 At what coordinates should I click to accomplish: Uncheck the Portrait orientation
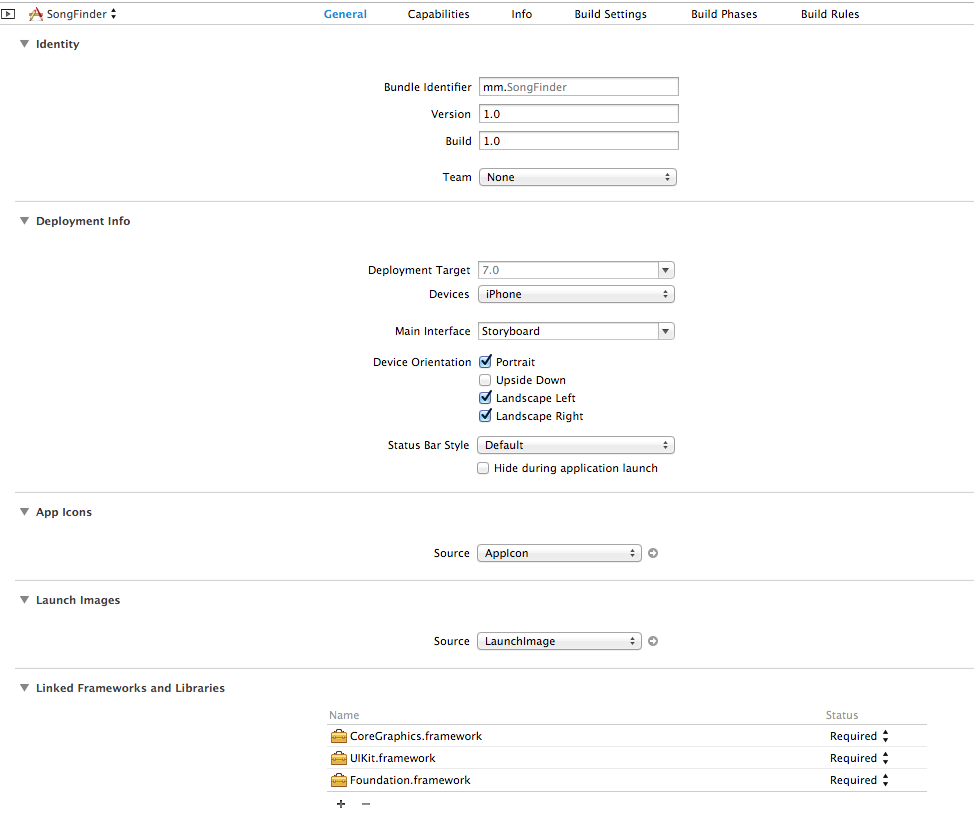coord(485,361)
